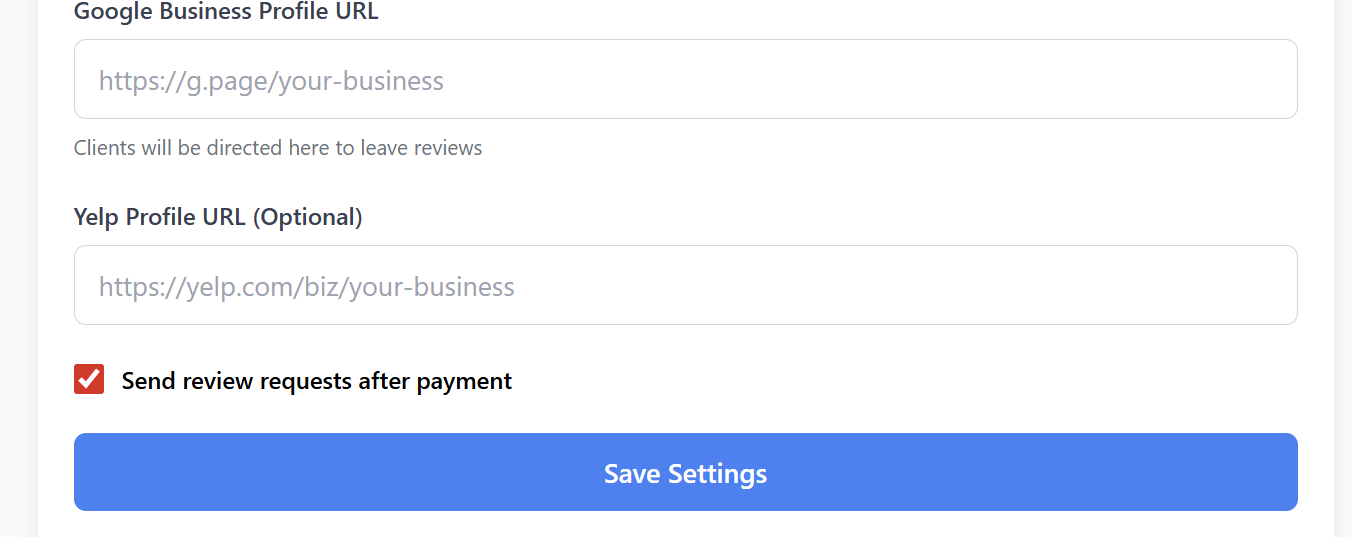This screenshot has width=1352, height=537.
Task: Click the "Yelp Profile URL (Optional)" label
Action: point(218,217)
